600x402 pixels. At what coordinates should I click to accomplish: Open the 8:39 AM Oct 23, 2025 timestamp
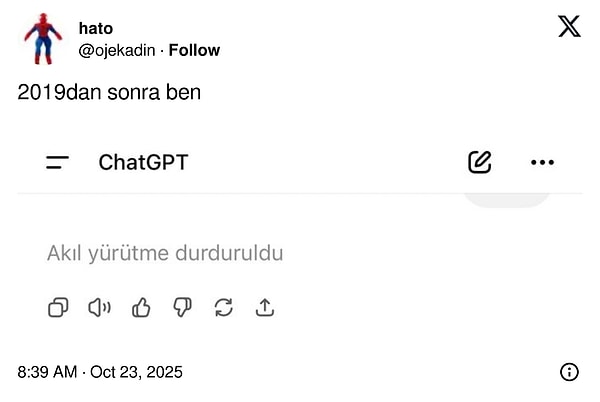click(x=100, y=372)
